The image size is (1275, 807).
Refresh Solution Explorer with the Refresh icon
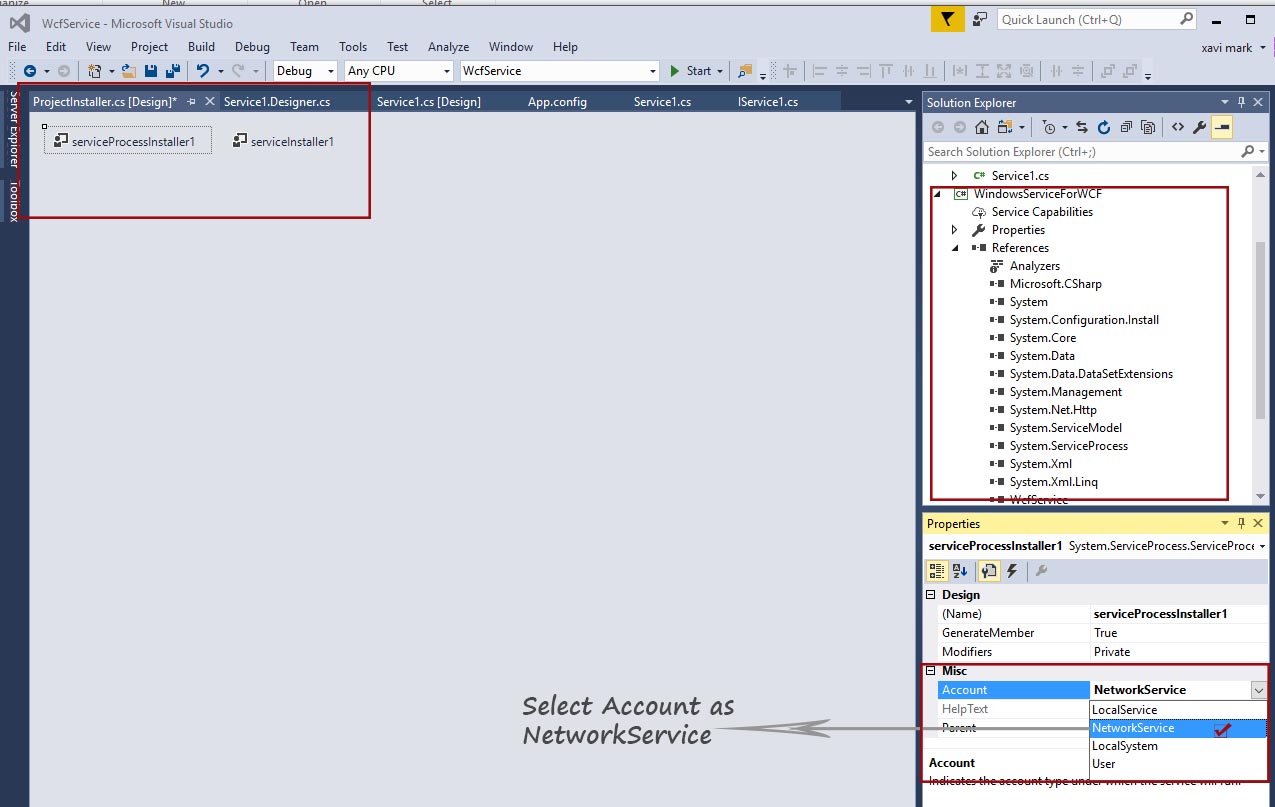[1104, 127]
